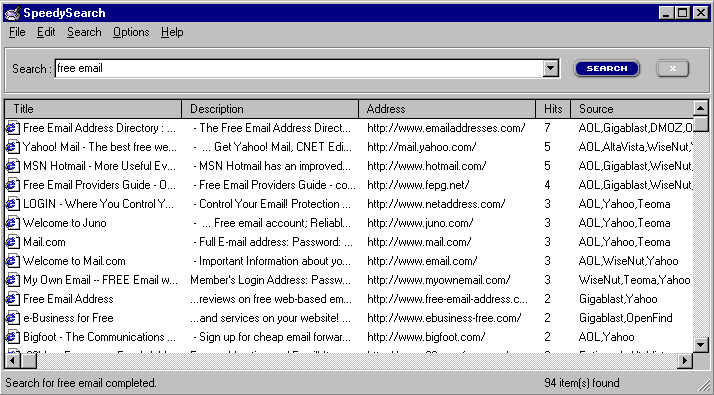Click the address http://www.netaddress.com/
The height and width of the screenshot is (395, 714).
(x=436, y=204)
